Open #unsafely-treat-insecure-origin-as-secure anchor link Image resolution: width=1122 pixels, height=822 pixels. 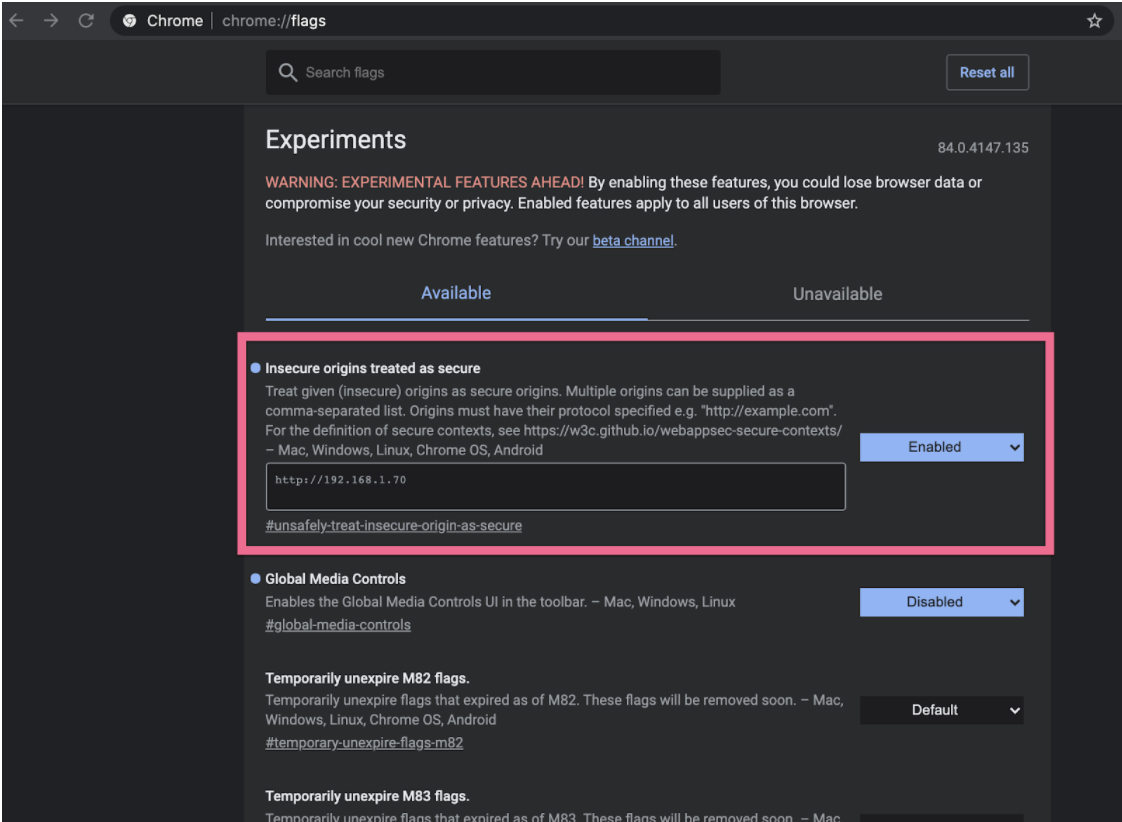tap(393, 525)
